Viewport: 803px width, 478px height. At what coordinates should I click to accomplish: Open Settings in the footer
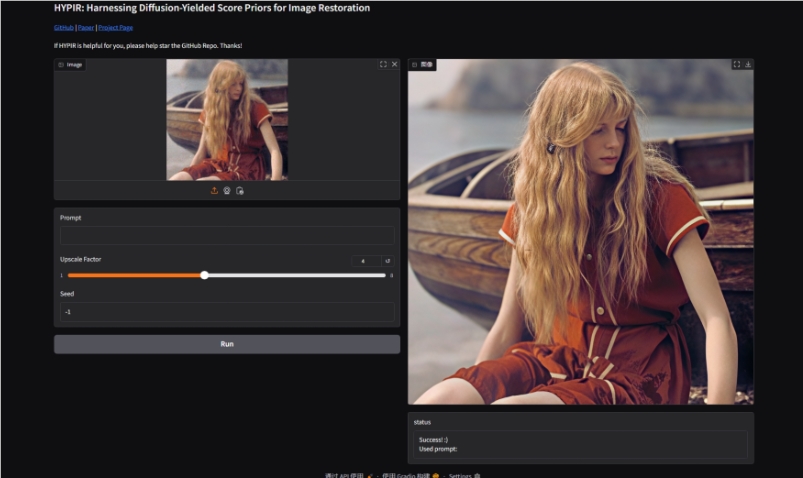460,475
